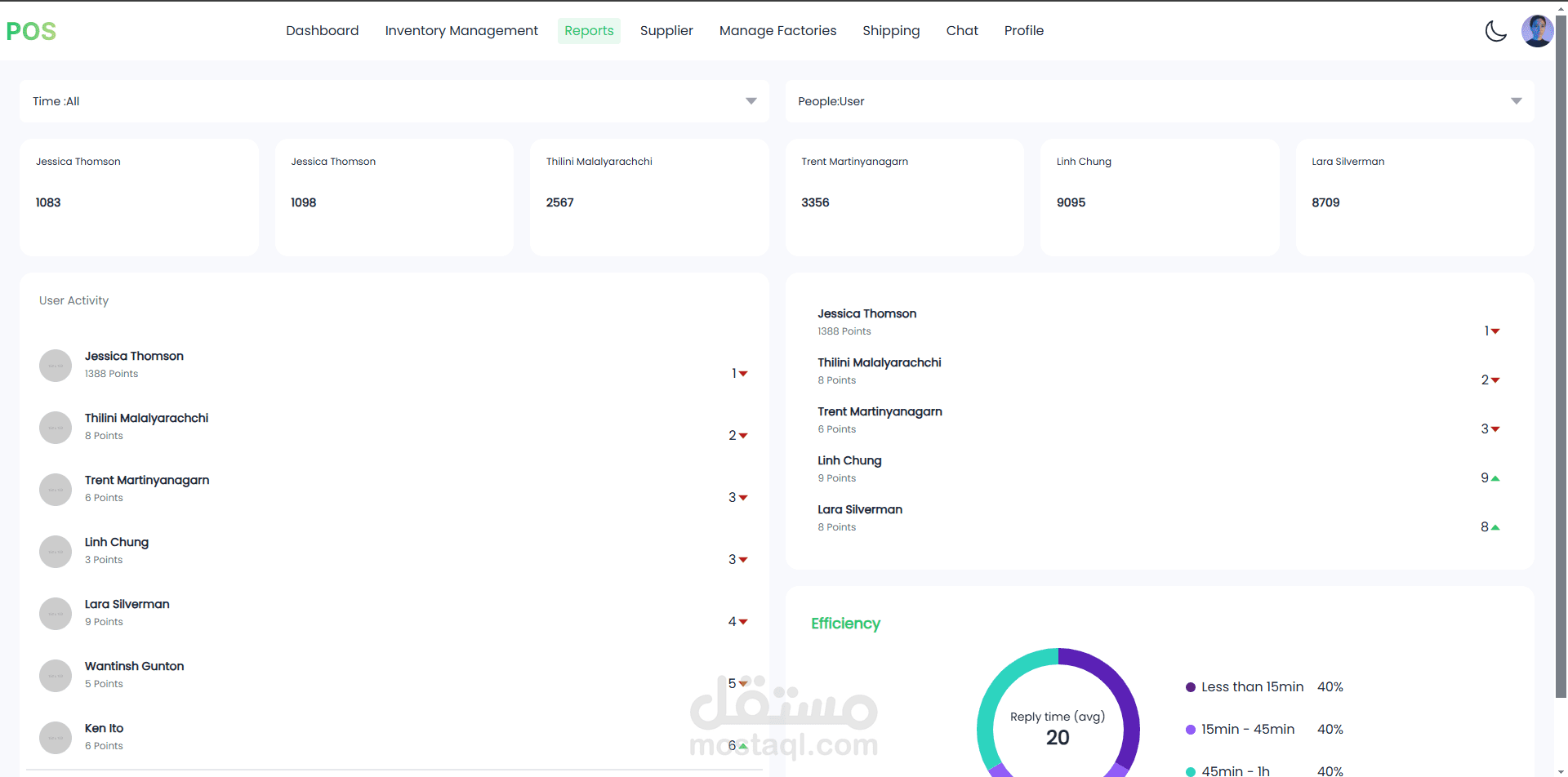Click the Efficiency heading
The width and height of the screenshot is (1568, 777).
pyautogui.click(x=845, y=624)
